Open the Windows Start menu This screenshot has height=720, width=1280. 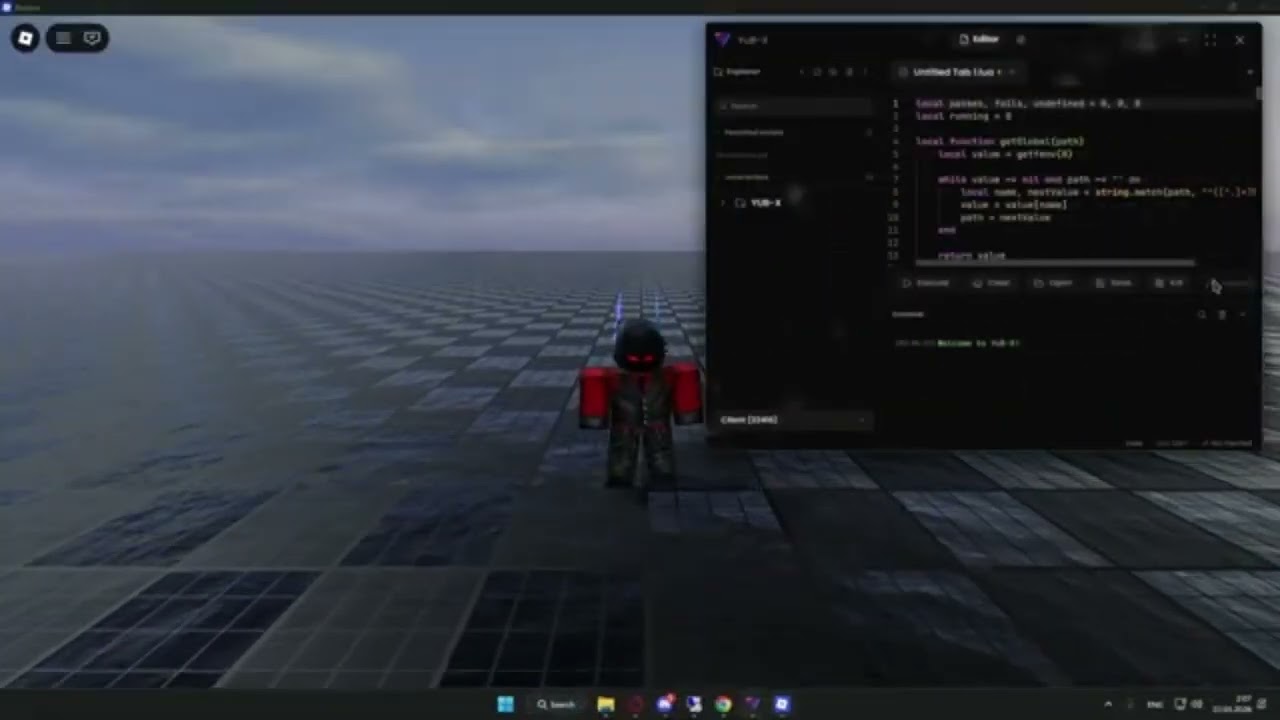tap(505, 704)
